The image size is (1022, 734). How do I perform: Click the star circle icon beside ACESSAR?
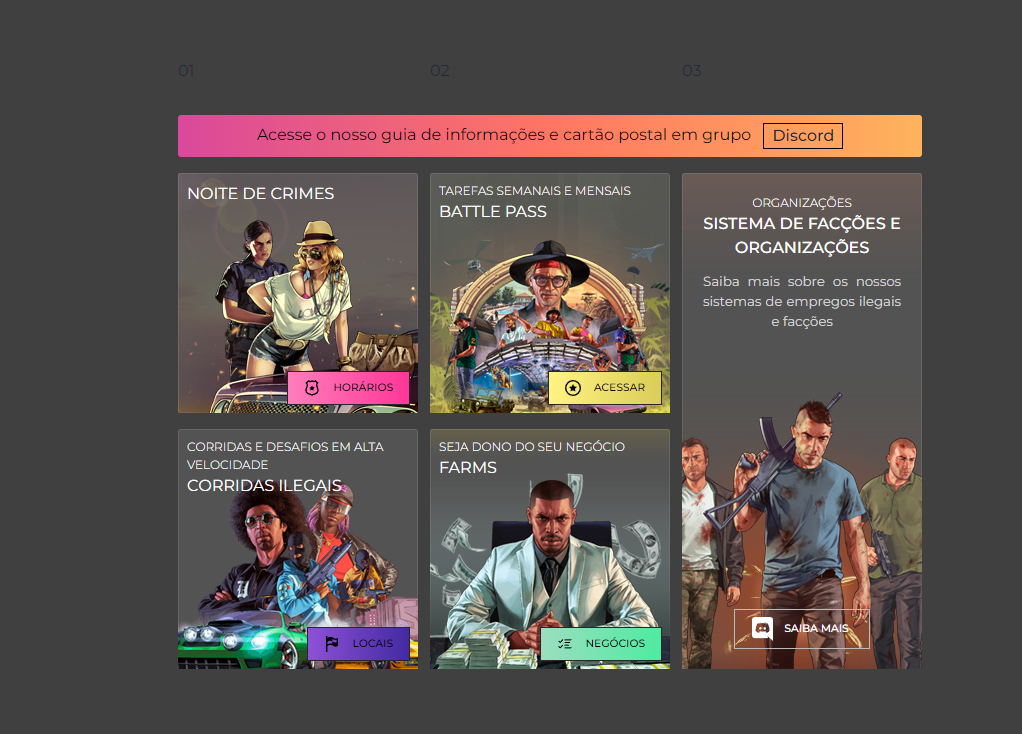point(573,388)
